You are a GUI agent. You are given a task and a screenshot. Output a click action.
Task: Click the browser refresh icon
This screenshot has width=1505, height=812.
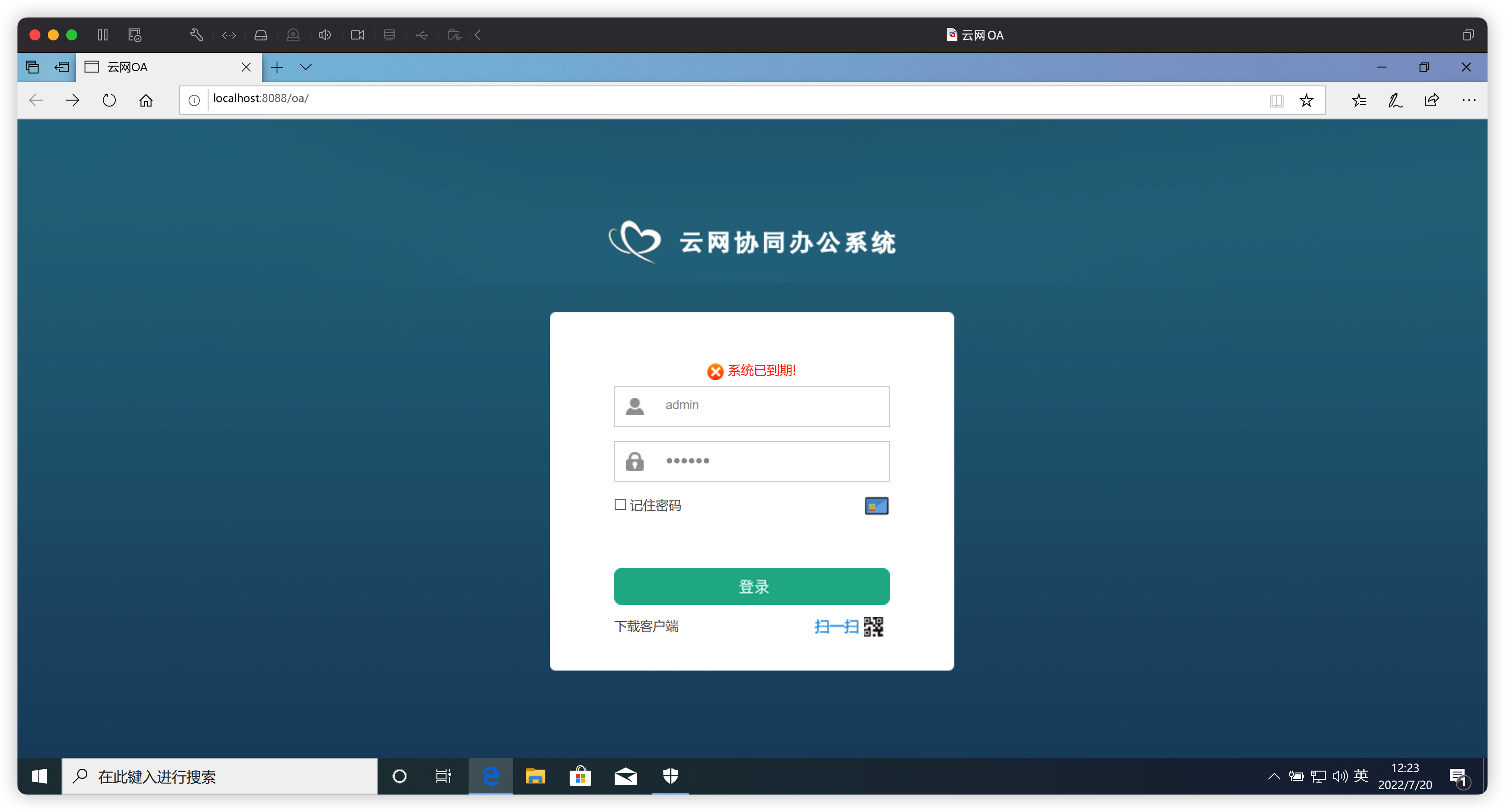tap(109, 101)
